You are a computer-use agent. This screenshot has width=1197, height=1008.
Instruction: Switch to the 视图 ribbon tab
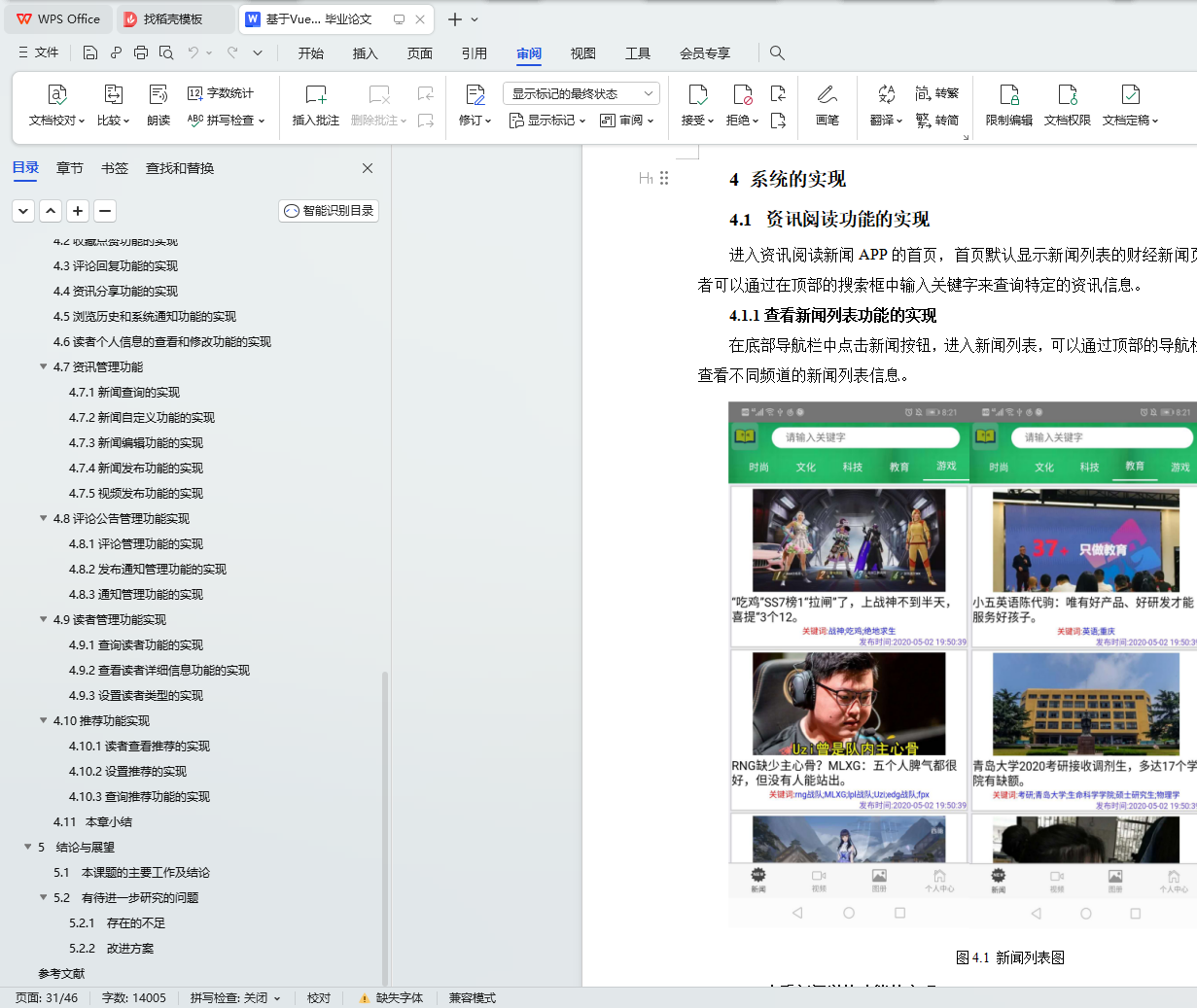(583, 53)
